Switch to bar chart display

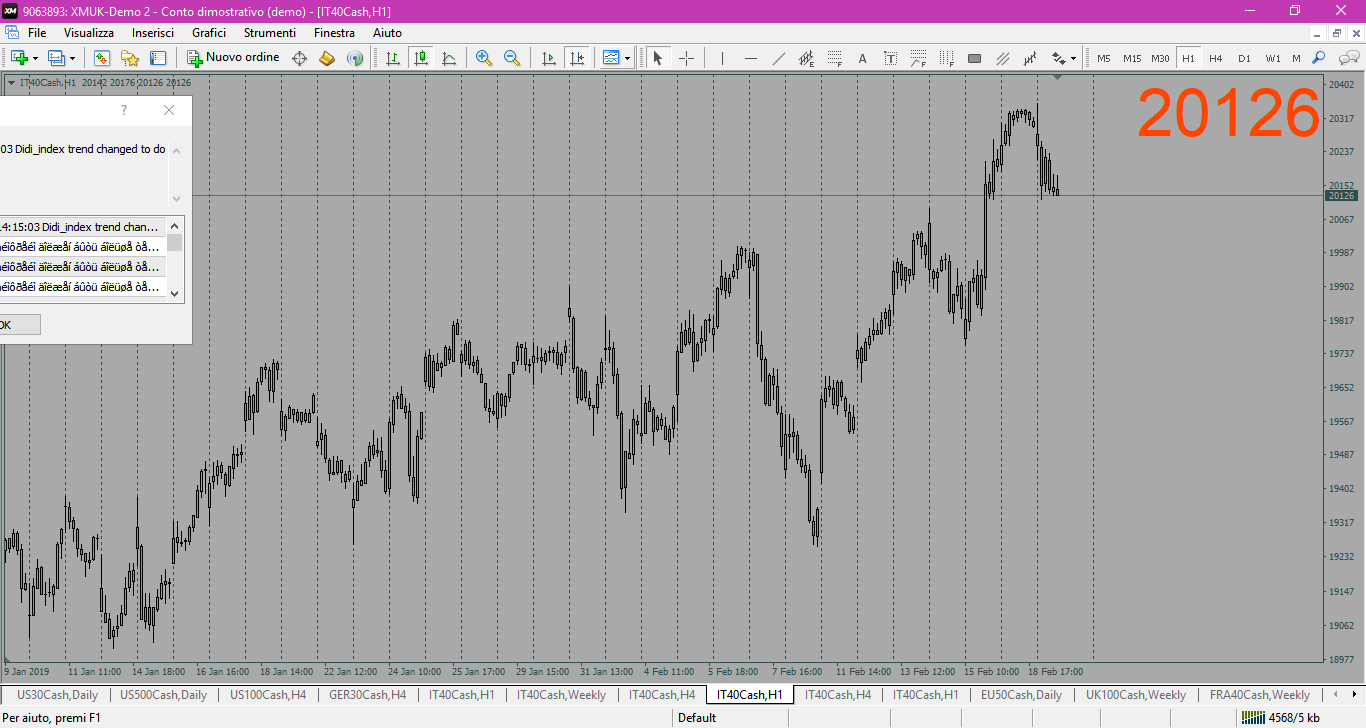click(393, 58)
